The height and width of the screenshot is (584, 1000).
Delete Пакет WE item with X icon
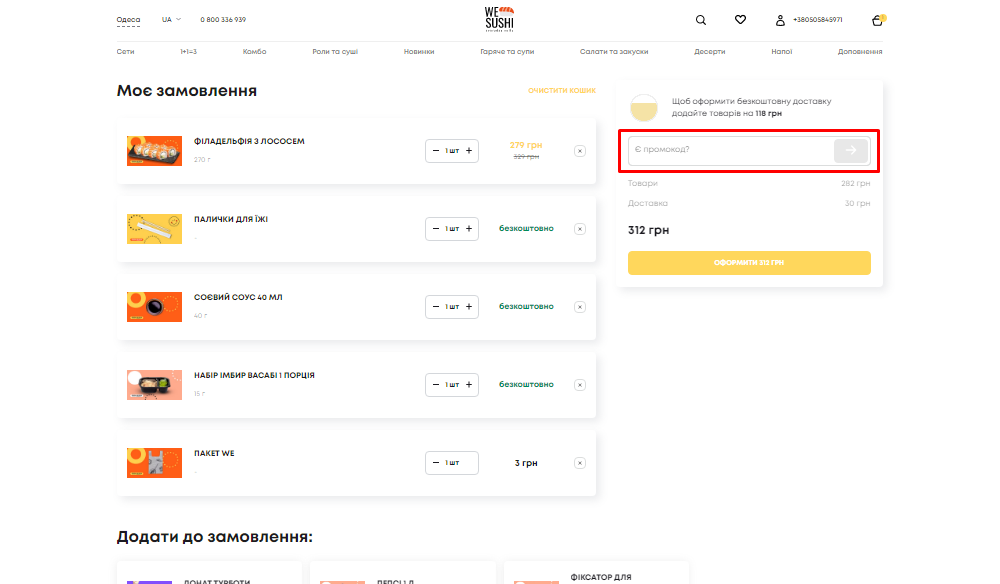580,463
